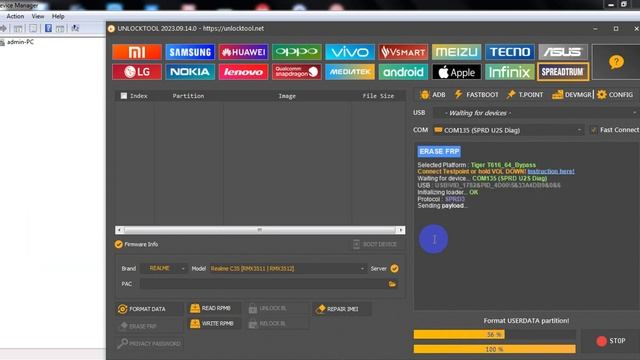Click the 56% progress bar
Screen dimensions: 640x360
click(494, 334)
